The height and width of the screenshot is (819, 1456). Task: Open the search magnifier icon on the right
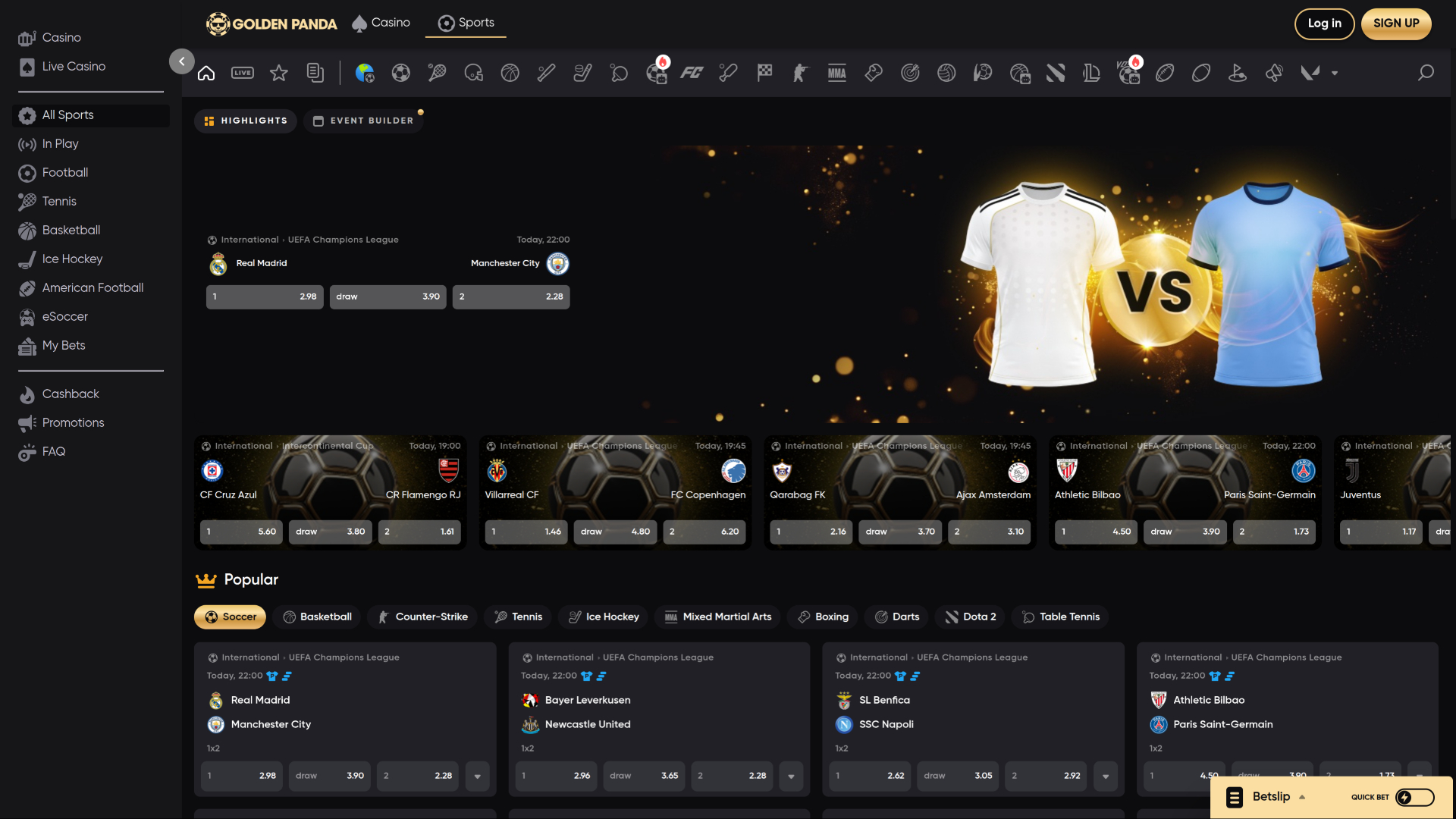point(1425,72)
